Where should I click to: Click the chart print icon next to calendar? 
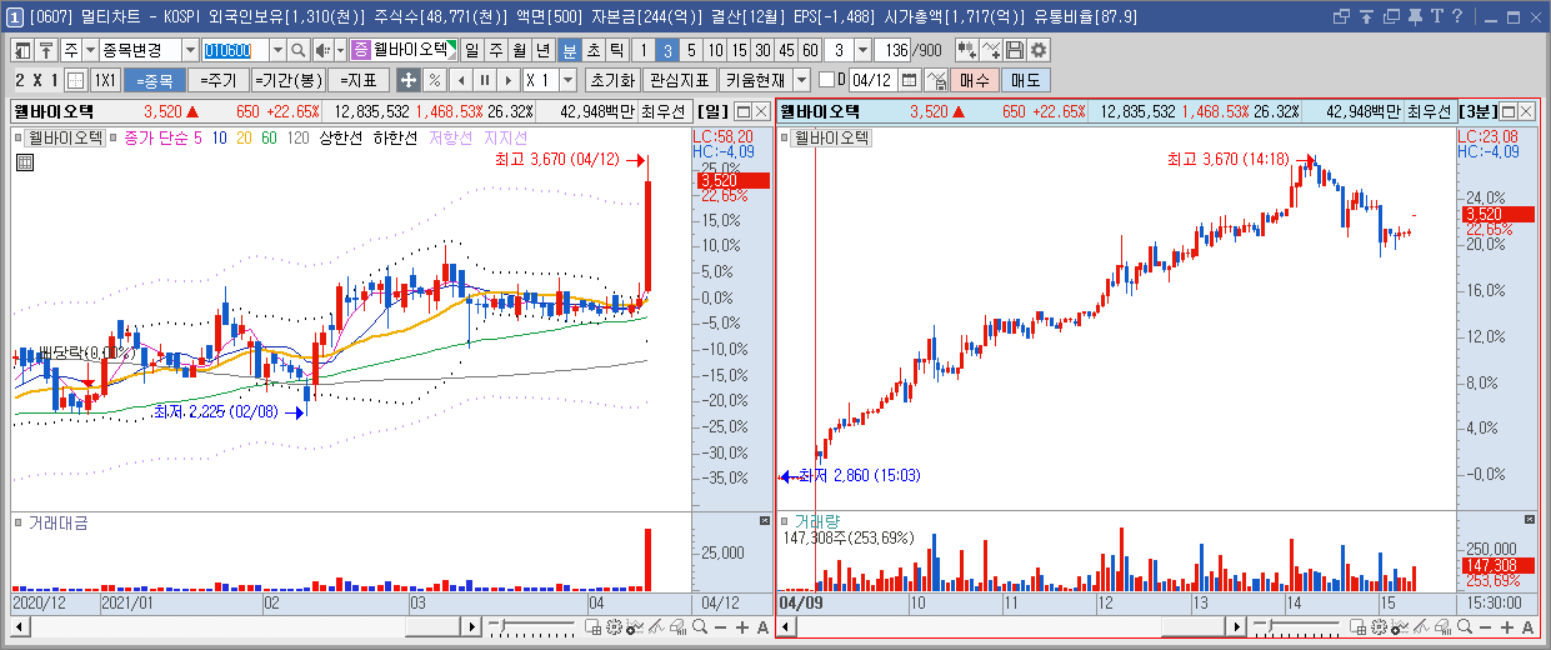[x=936, y=80]
